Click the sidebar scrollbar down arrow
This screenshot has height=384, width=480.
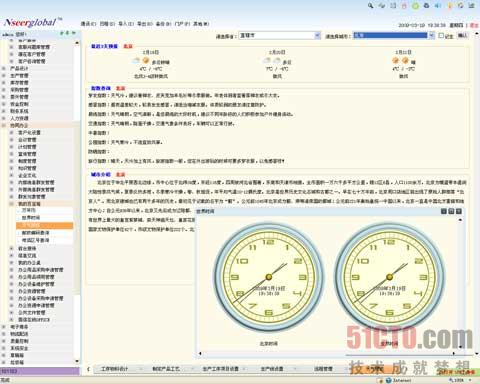tap(77, 362)
